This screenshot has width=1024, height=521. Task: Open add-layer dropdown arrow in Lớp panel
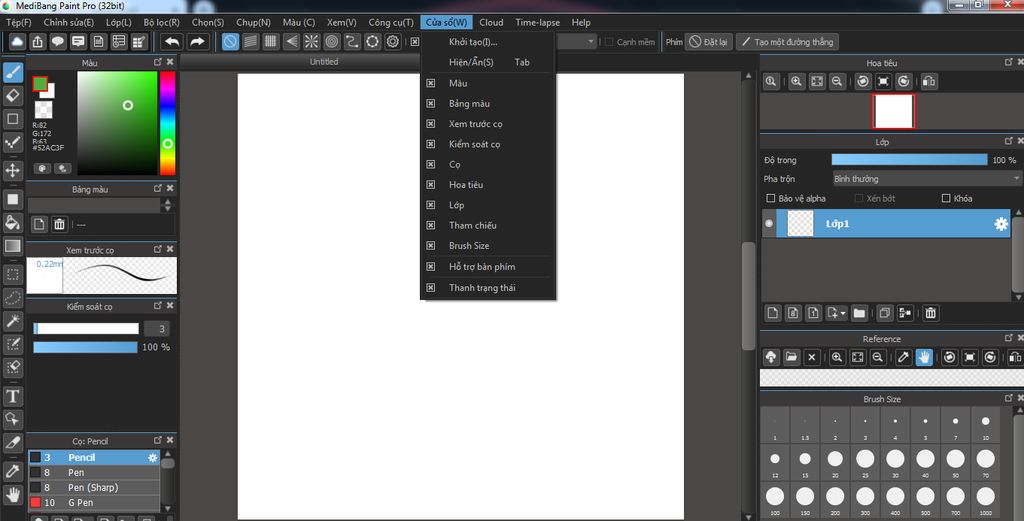point(843,313)
